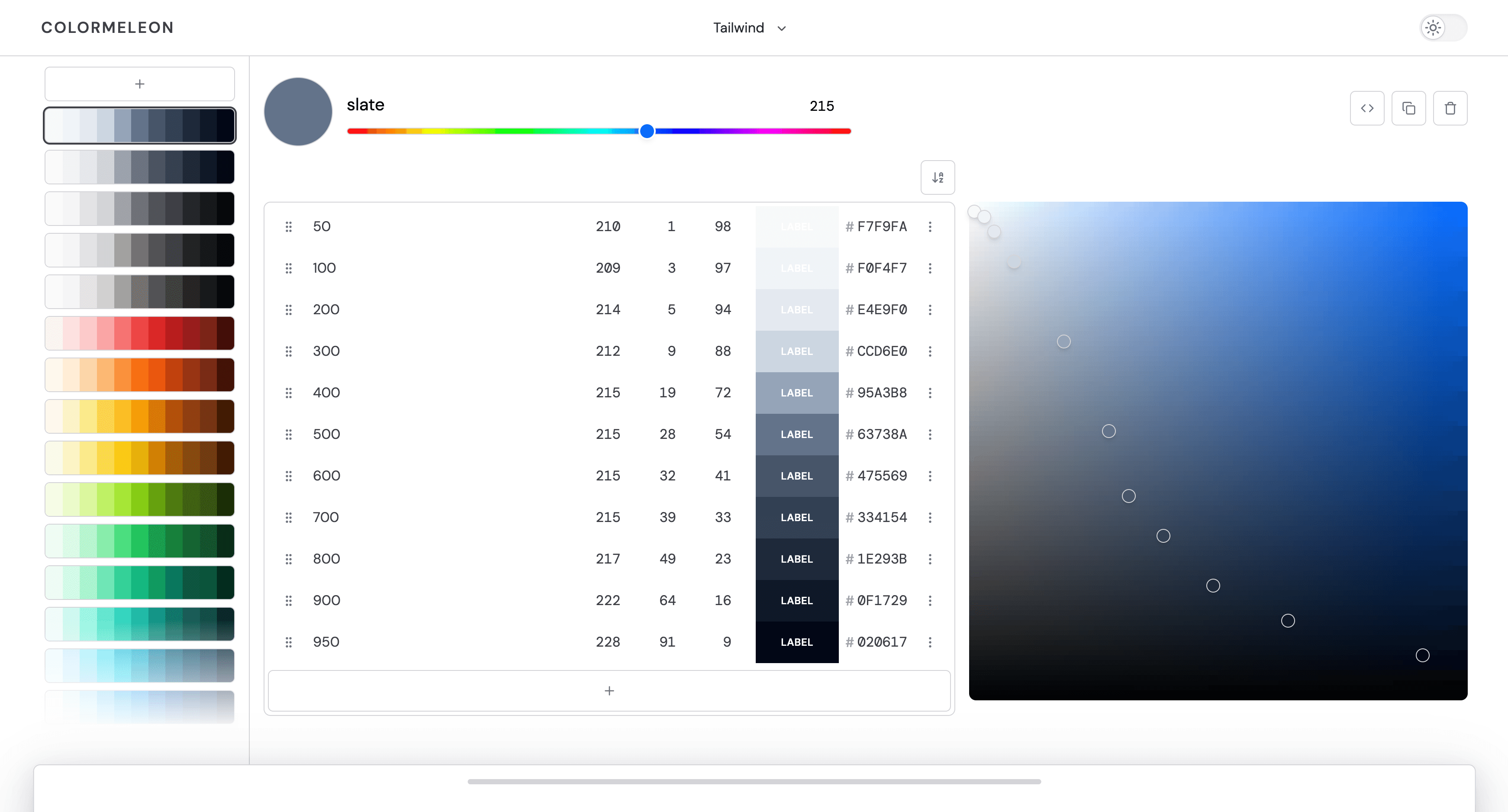
Task: Open the more options menu for shade 400
Action: pyautogui.click(x=930, y=393)
